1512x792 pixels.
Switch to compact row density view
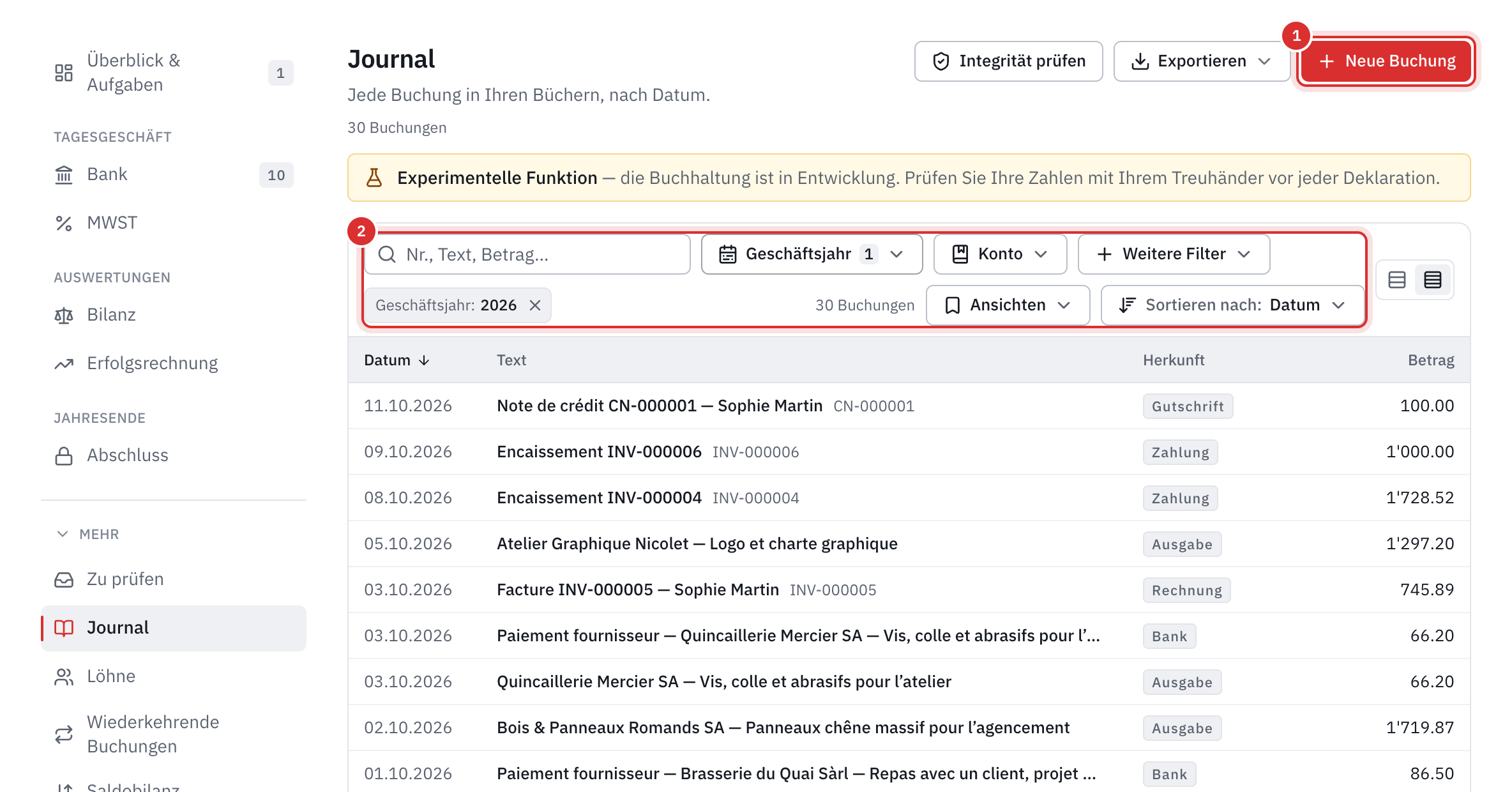(1433, 280)
